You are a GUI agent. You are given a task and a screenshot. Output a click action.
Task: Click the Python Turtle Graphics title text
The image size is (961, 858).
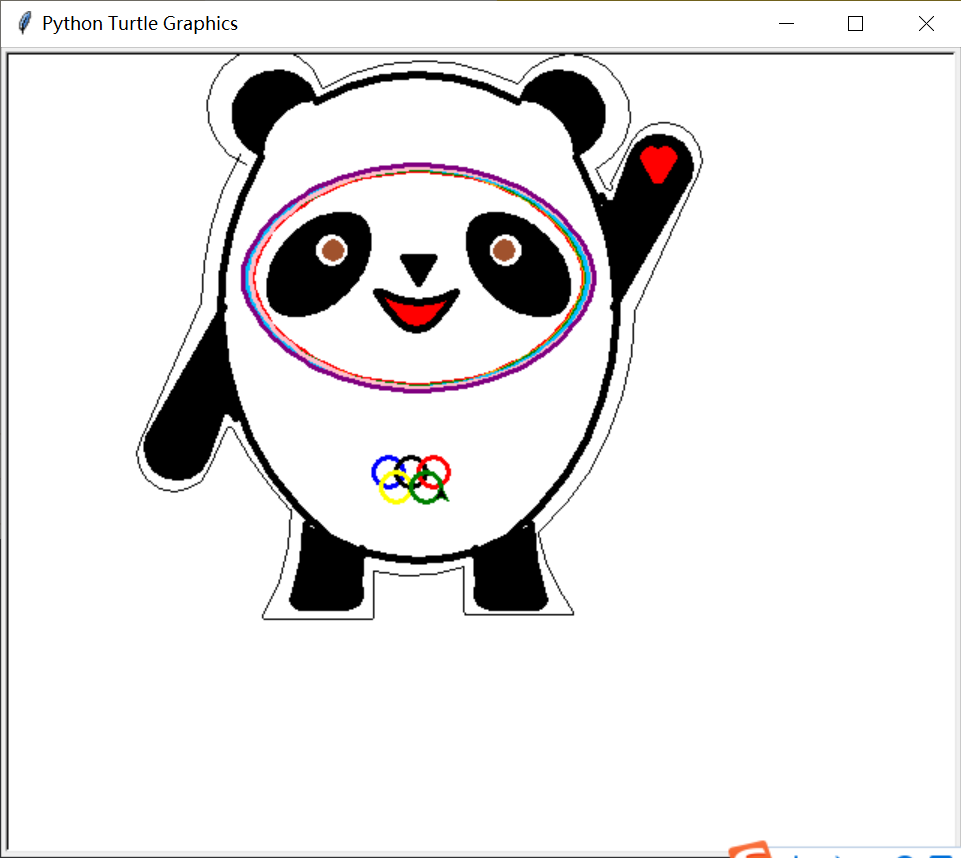[140, 23]
